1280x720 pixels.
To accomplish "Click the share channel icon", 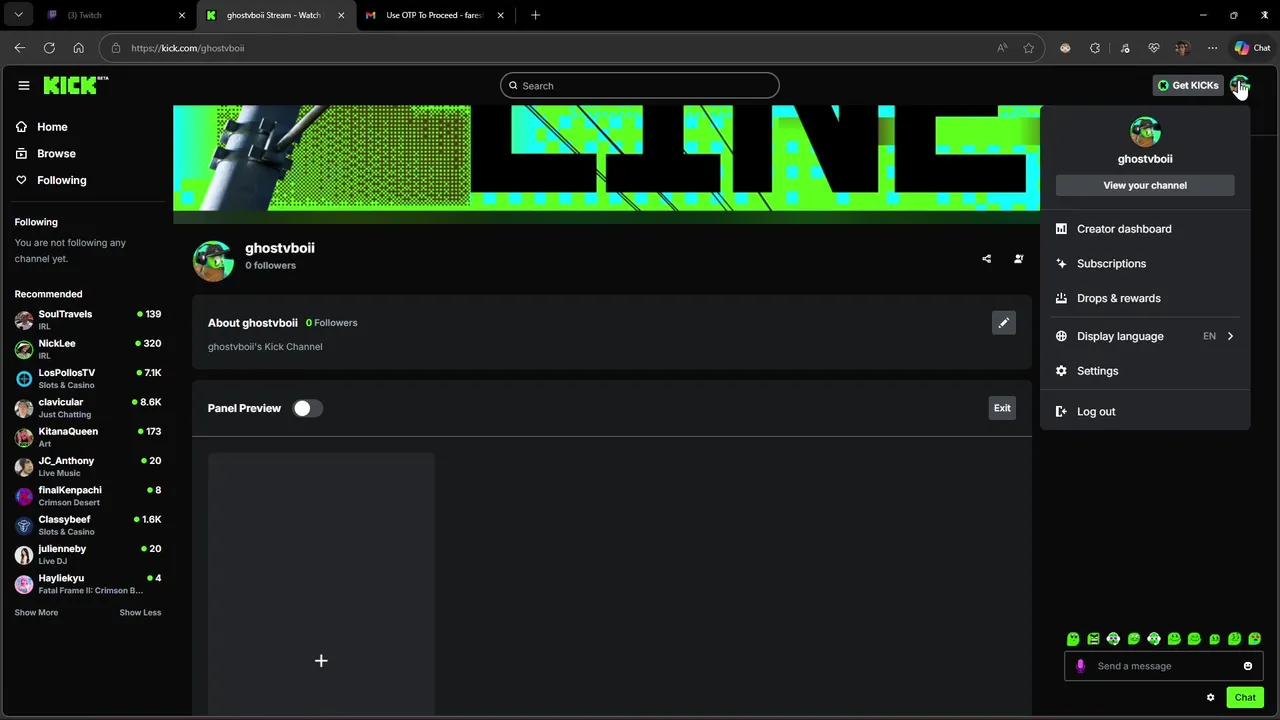I will [x=986, y=259].
